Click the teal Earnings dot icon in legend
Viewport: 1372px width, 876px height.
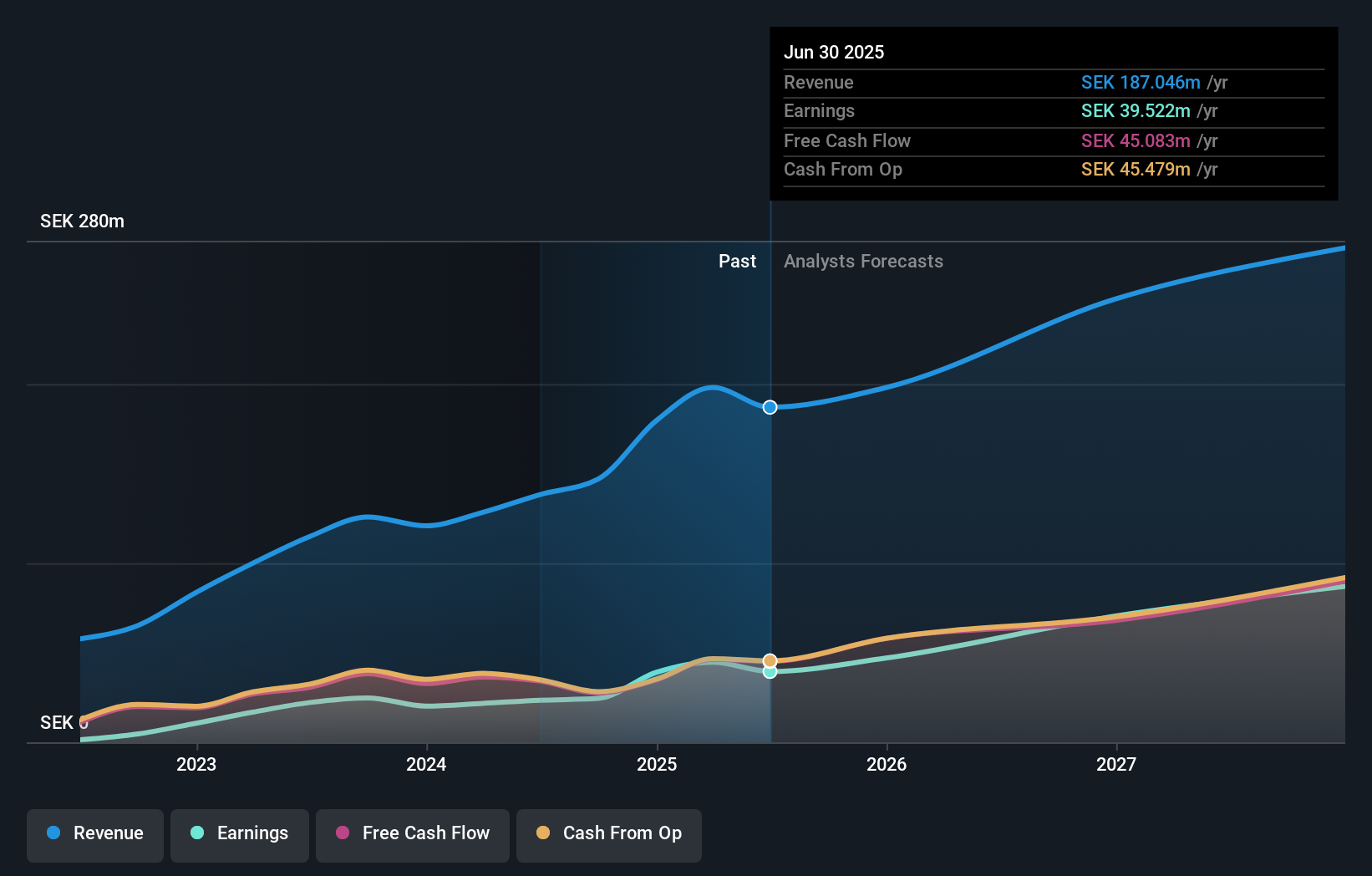click(196, 833)
